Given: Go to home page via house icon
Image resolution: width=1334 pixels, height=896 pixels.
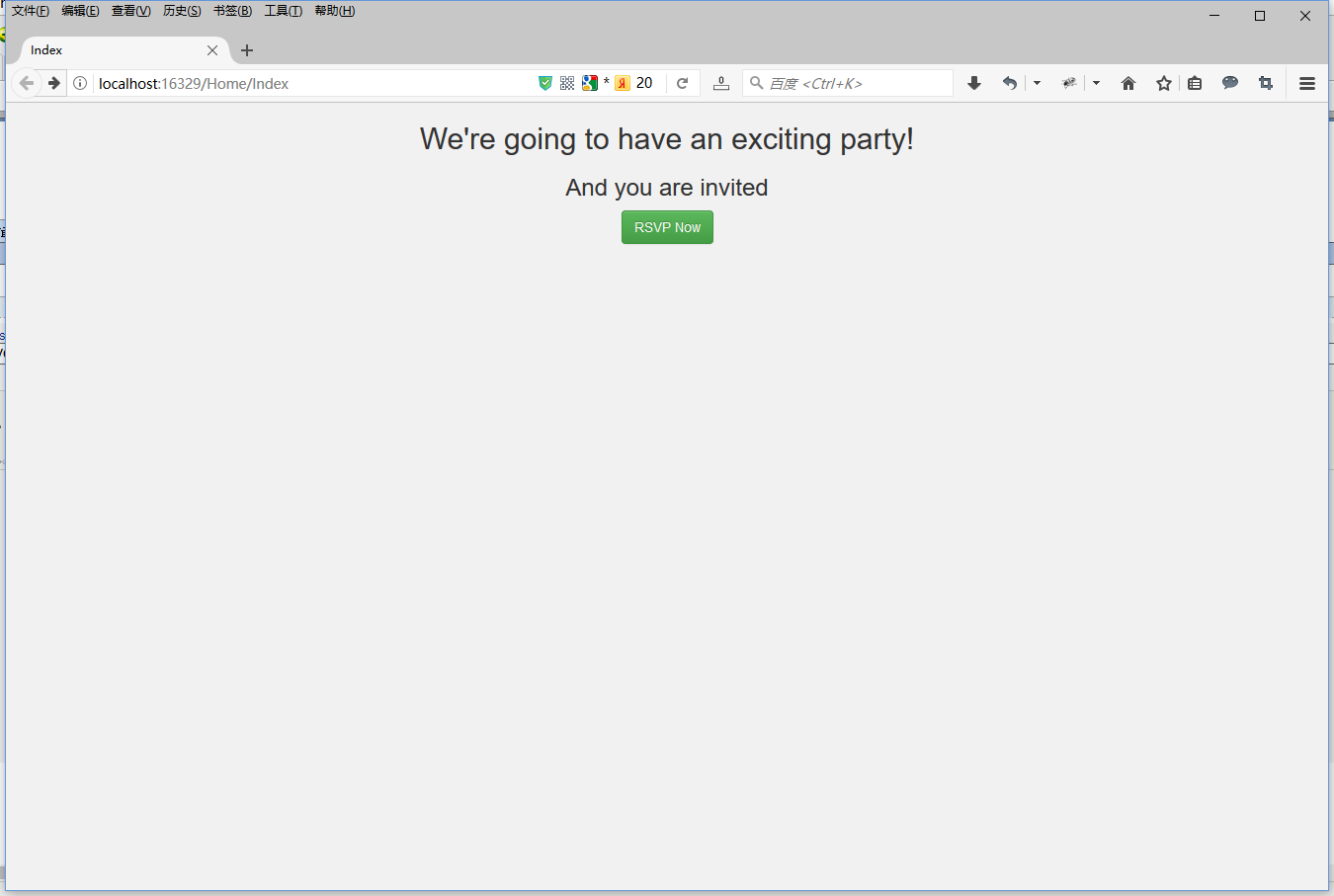Looking at the screenshot, I should [1128, 83].
